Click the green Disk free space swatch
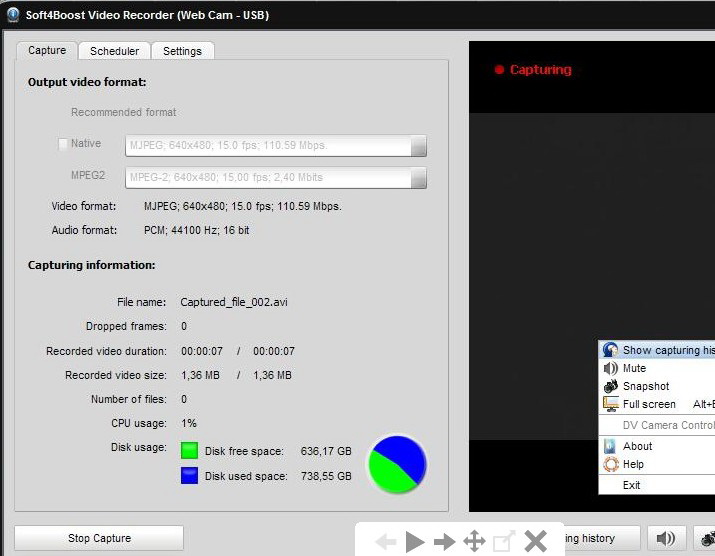 tap(189, 451)
